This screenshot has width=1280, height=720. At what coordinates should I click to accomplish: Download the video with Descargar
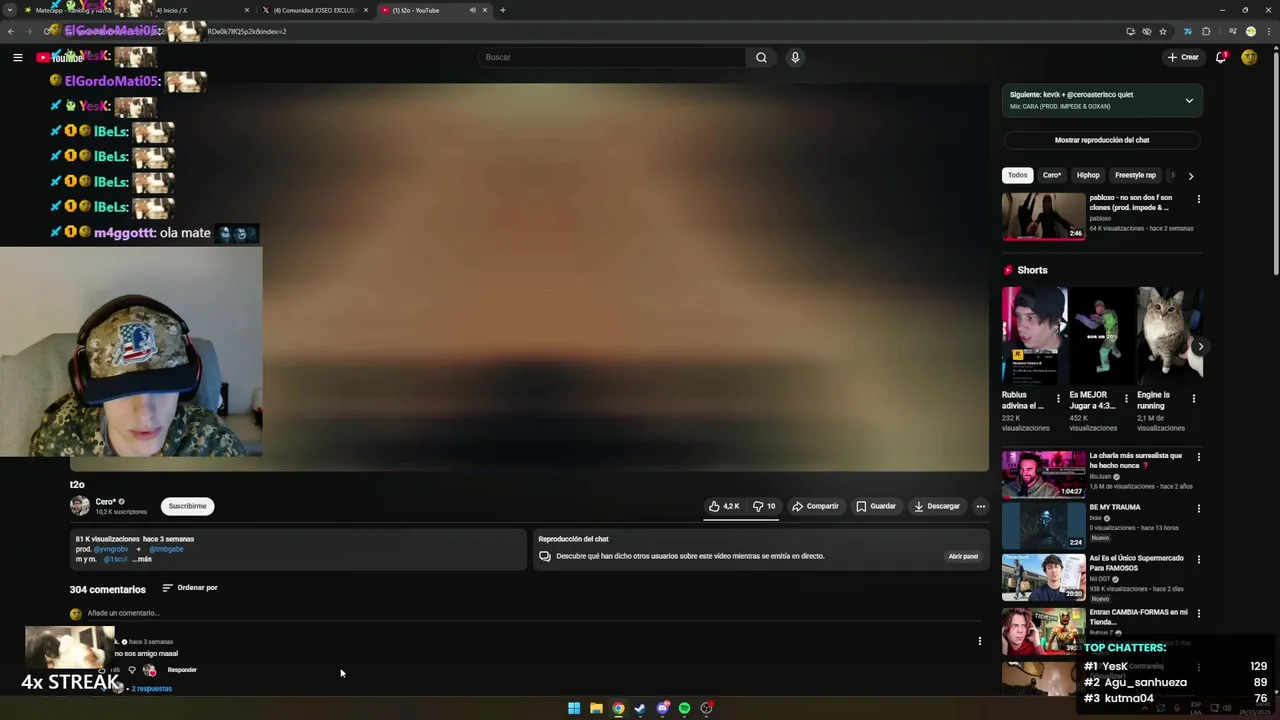936,506
